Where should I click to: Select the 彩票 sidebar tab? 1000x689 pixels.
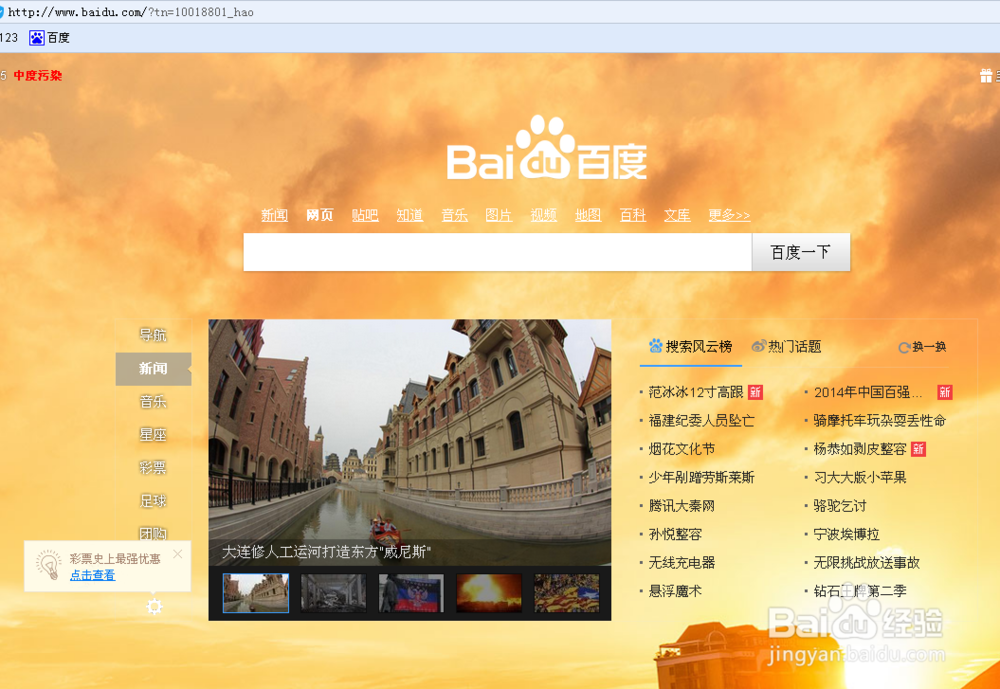tap(153, 468)
